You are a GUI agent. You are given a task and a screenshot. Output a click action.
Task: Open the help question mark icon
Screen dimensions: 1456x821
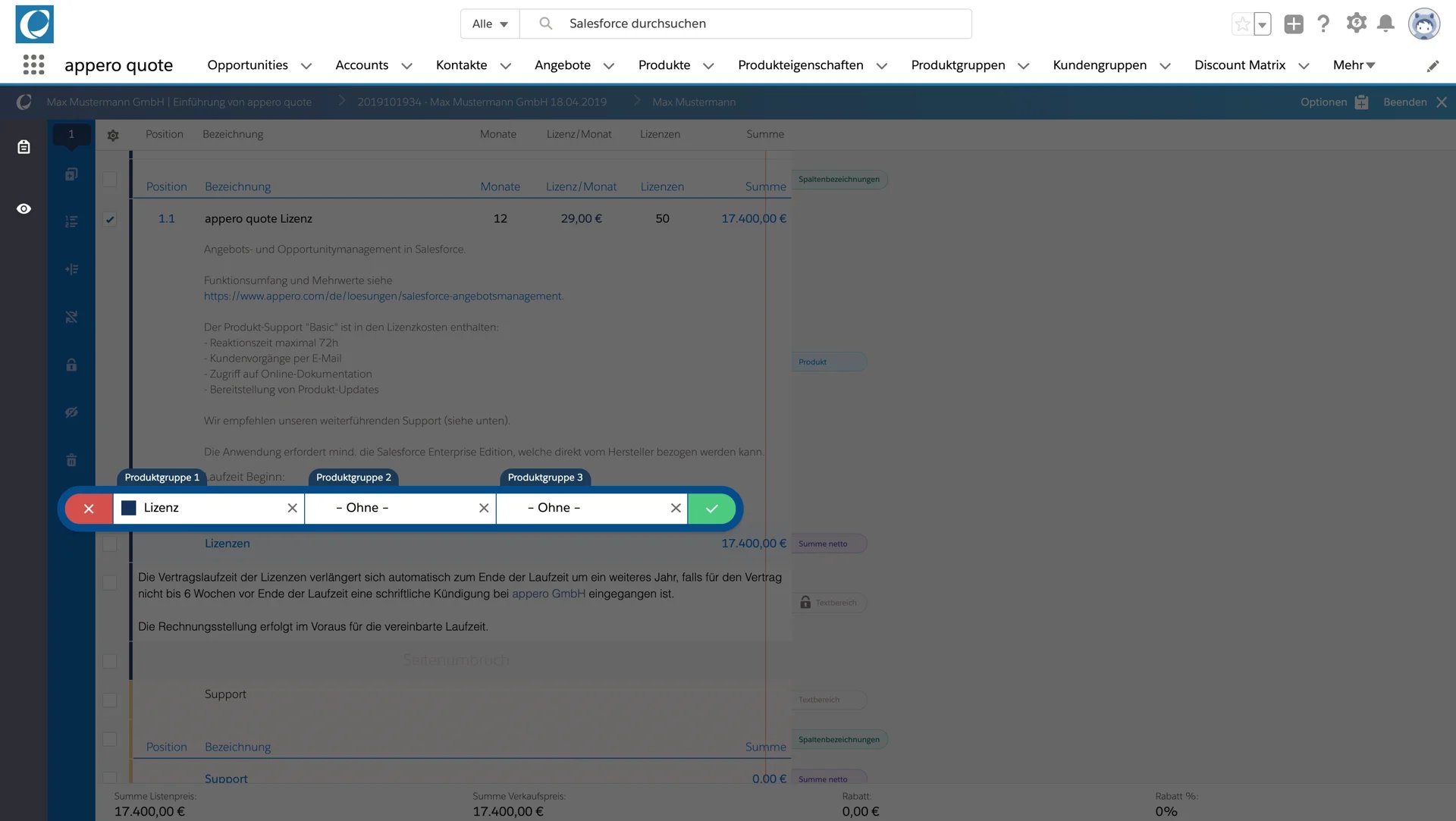point(1323,24)
